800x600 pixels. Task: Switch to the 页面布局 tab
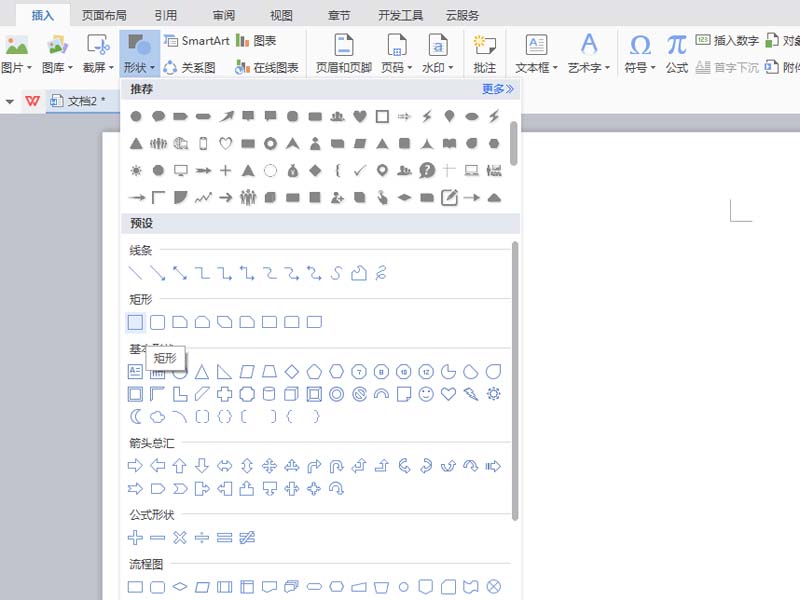(x=105, y=15)
